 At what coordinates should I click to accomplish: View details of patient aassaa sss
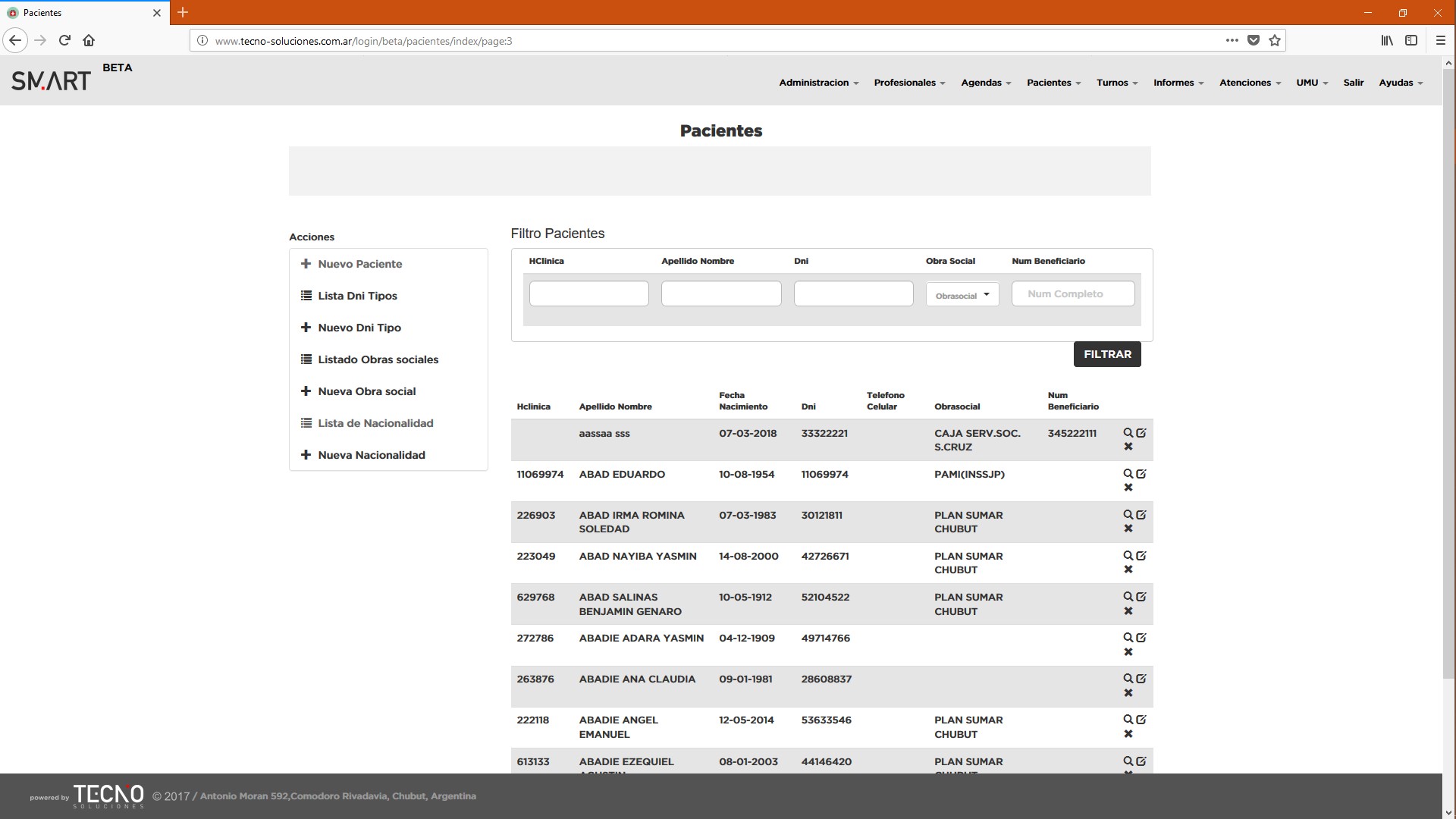[1128, 433]
